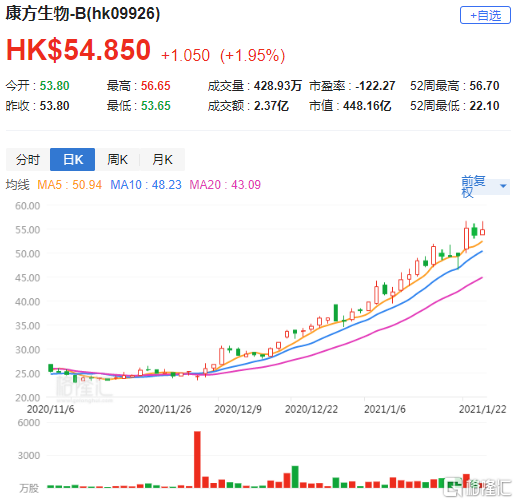Image resolution: width=518 pixels, height=504 pixels.
Task: Click the 市值 value 448.16亿
Action: point(367,106)
